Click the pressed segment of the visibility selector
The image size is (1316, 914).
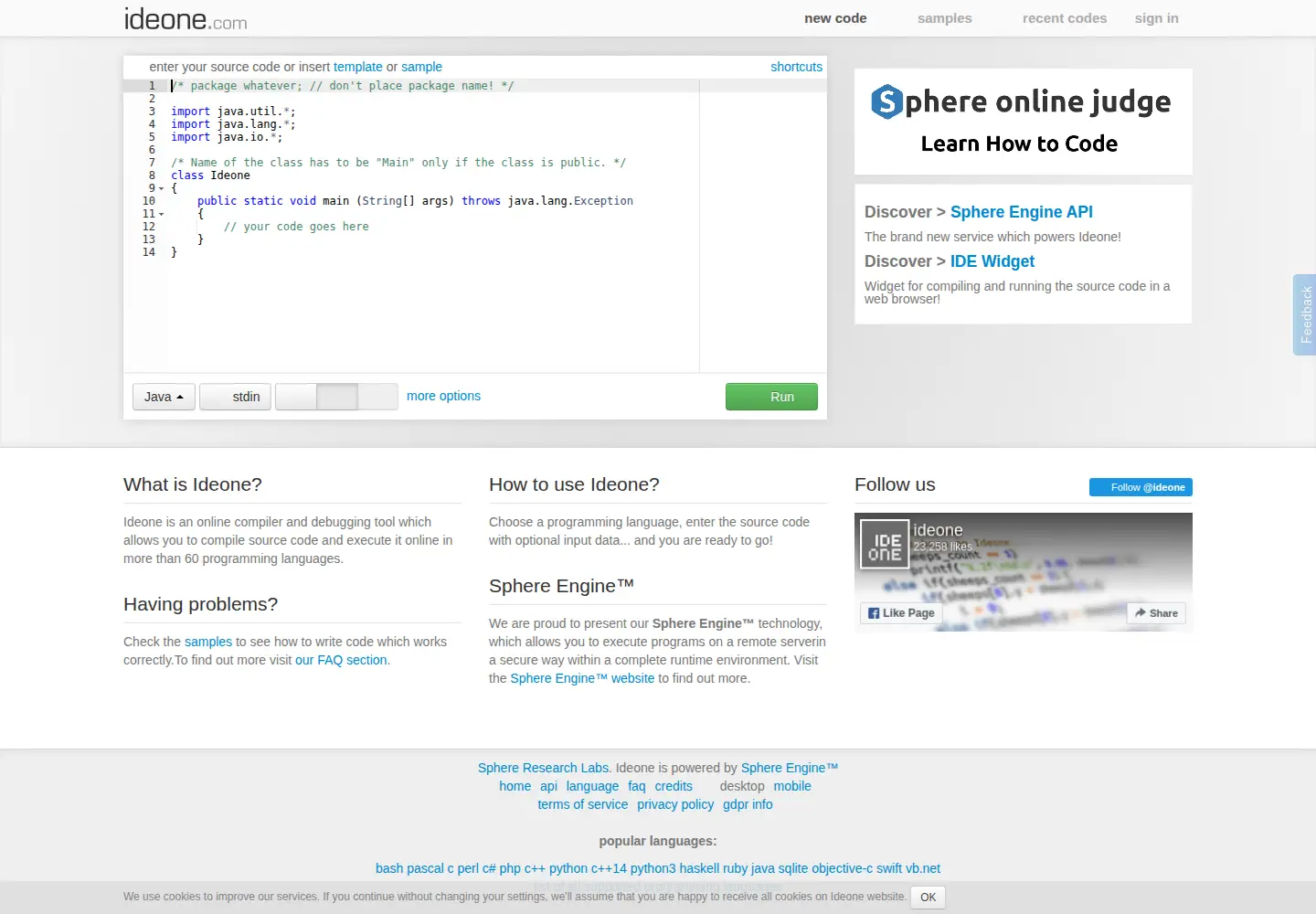pyautogui.click(x=336, y=397)
